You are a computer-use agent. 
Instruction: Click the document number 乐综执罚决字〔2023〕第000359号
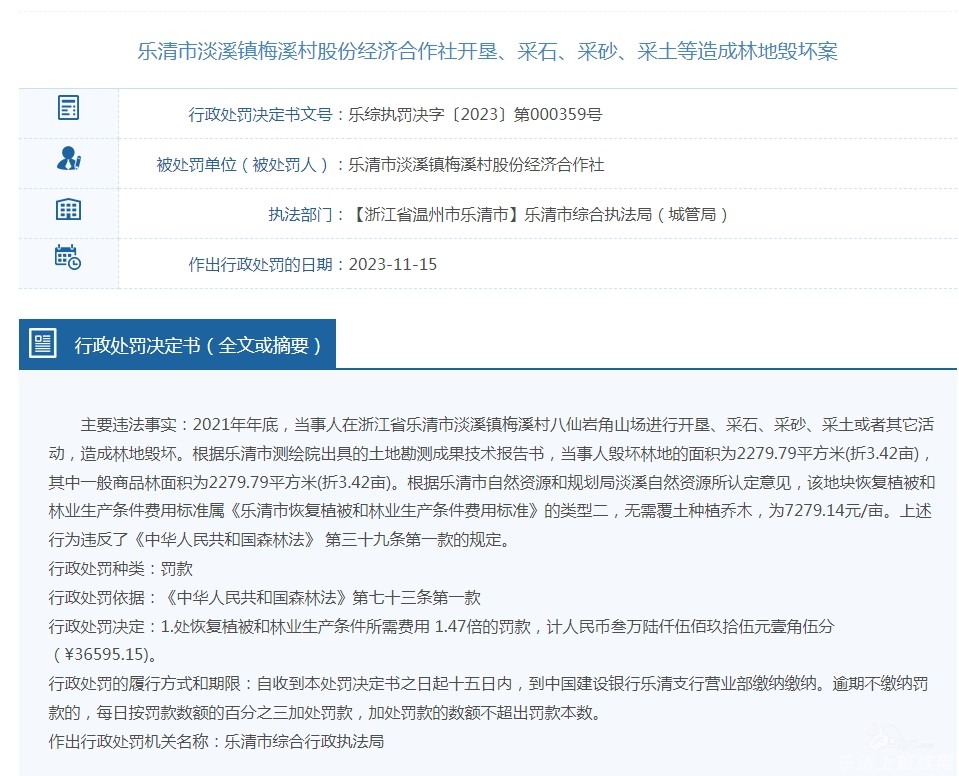pos(474,115)
